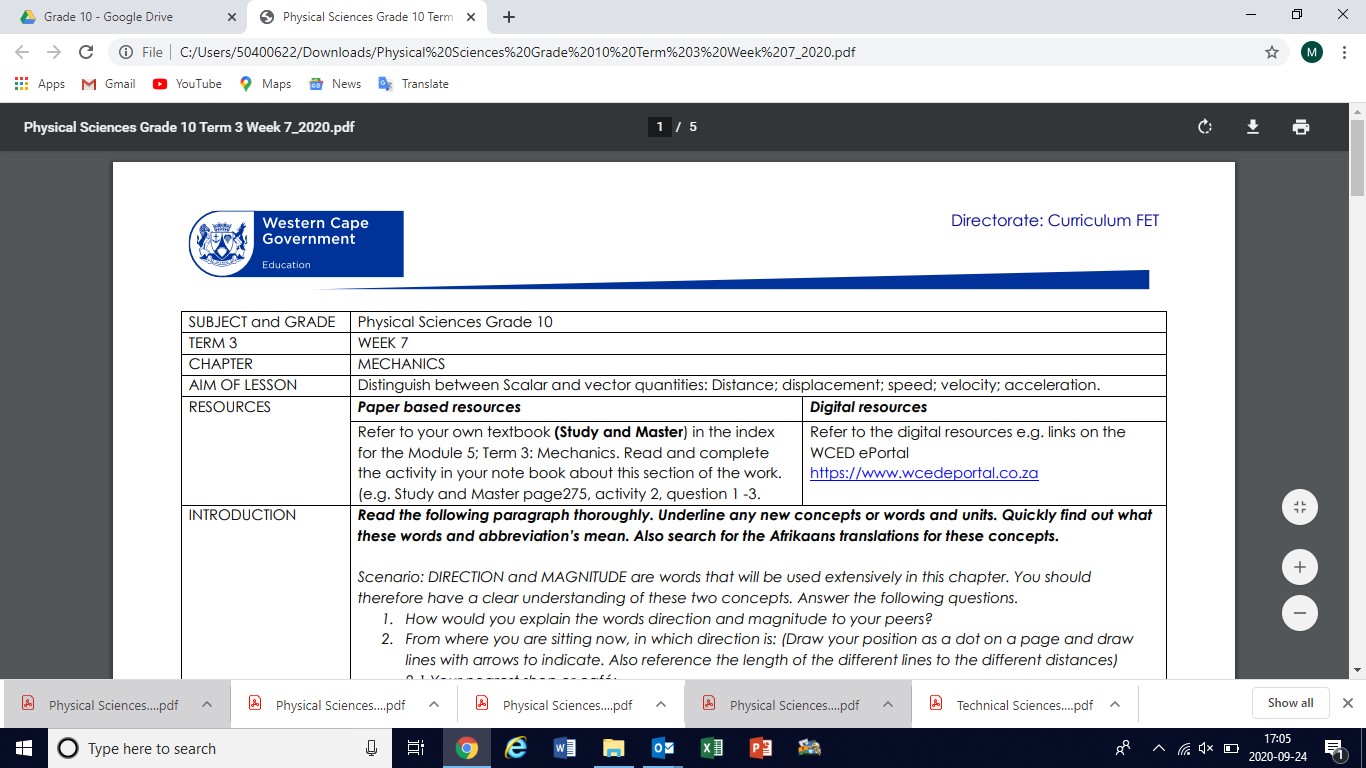Switch to Grade 10 - Google Drive tab
This screenshot has height=768, width=1366.
[x=108, y=17]
